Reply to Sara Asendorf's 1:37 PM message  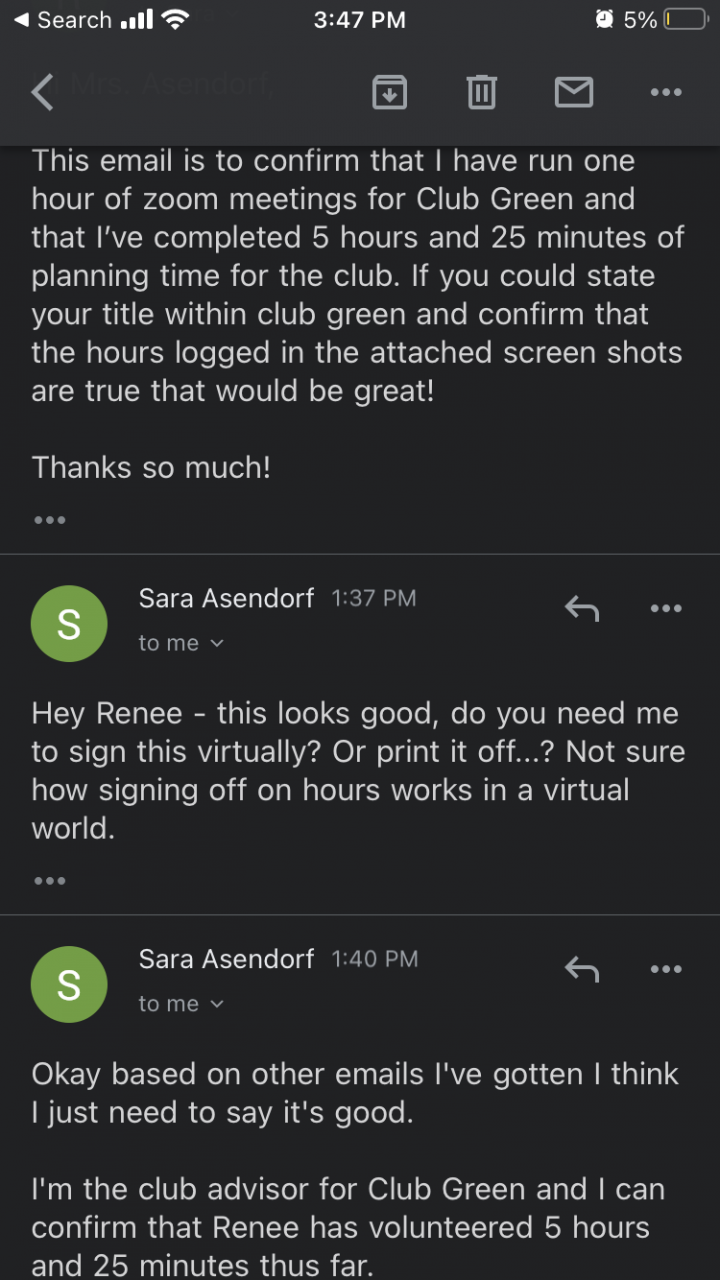tap(581, 608)
